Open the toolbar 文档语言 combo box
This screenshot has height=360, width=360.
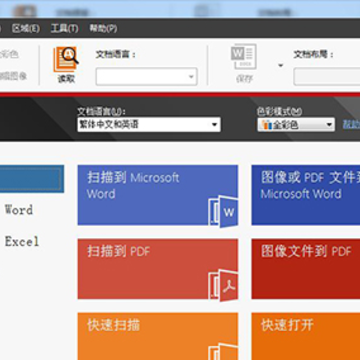click(x=147, y=77)
